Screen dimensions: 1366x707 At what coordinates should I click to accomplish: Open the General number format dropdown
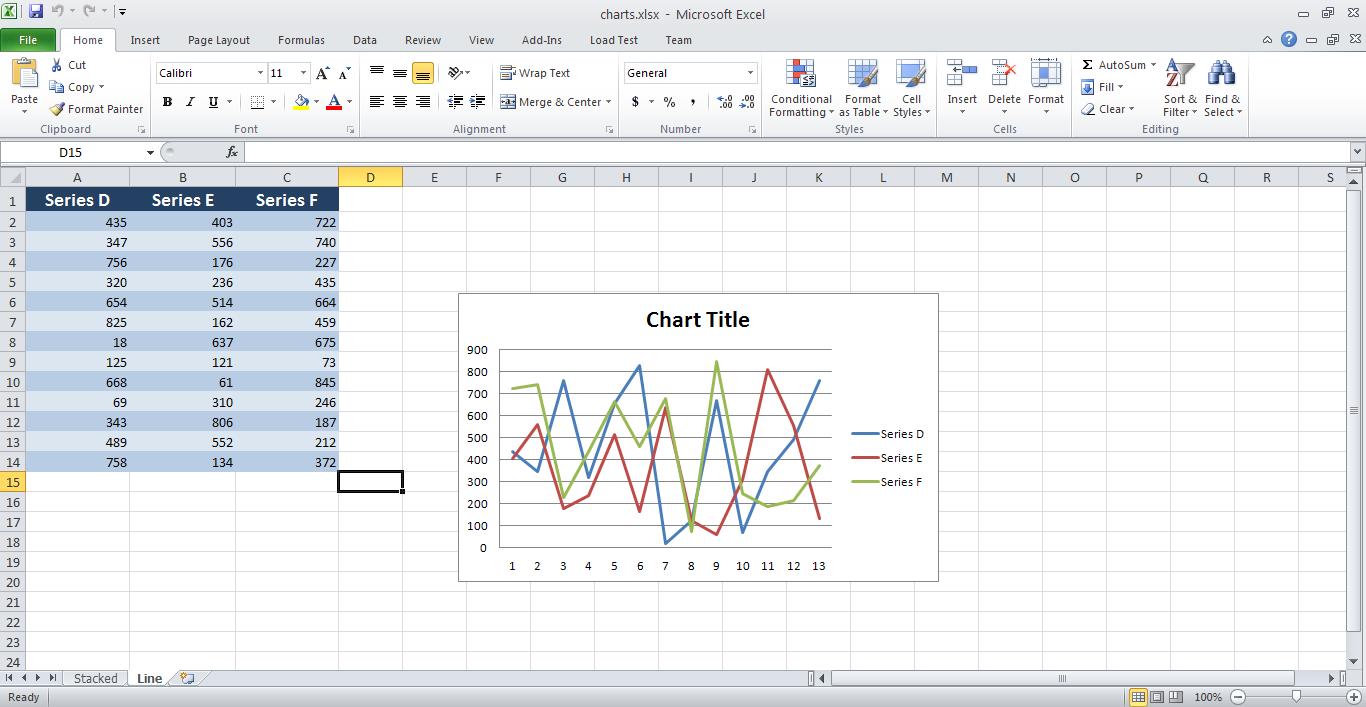(x=750, y=73)
